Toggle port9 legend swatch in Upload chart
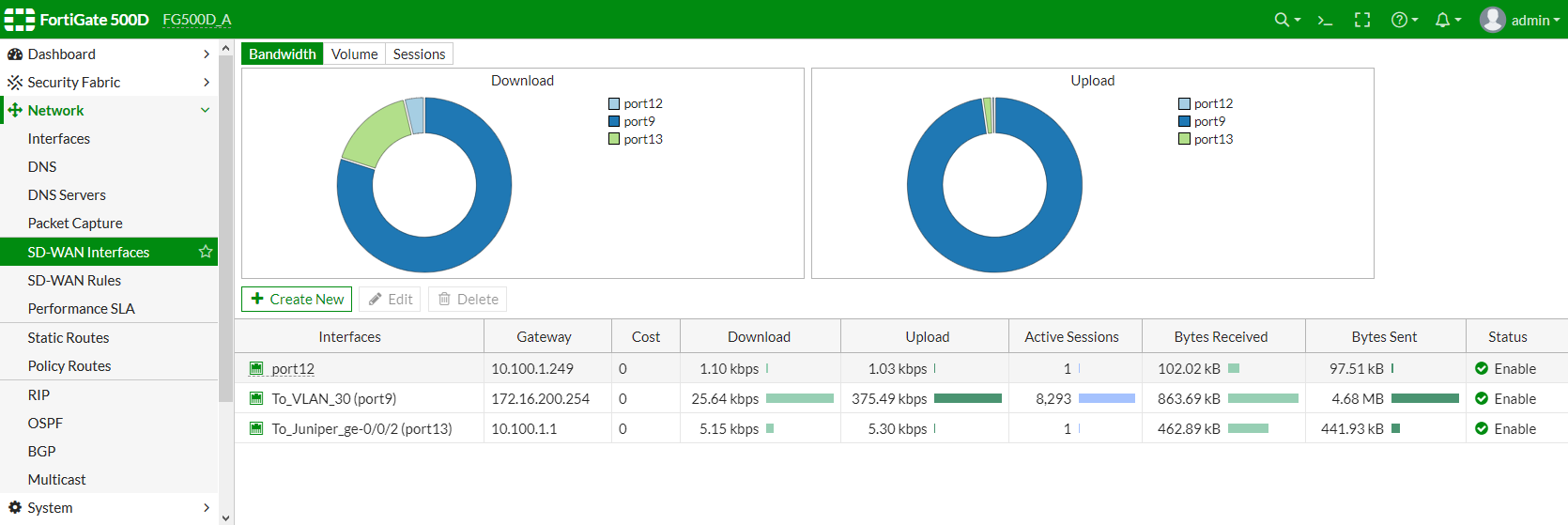 1185,122
